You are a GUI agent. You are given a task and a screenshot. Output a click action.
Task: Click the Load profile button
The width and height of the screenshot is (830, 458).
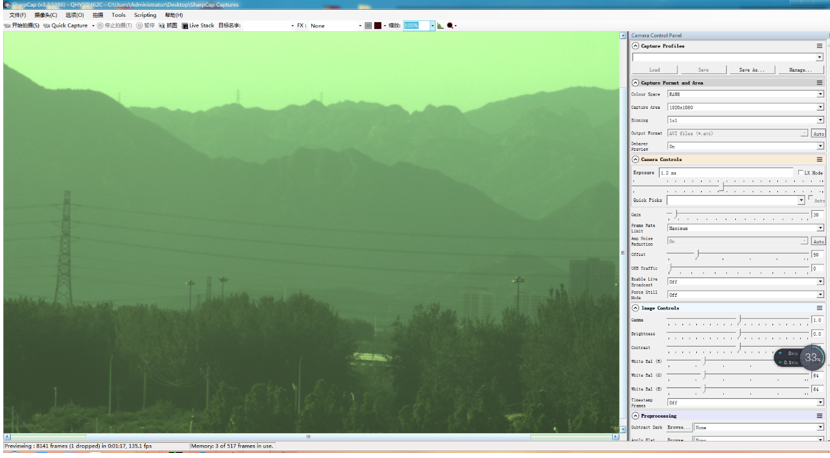[x=655, y=70]
